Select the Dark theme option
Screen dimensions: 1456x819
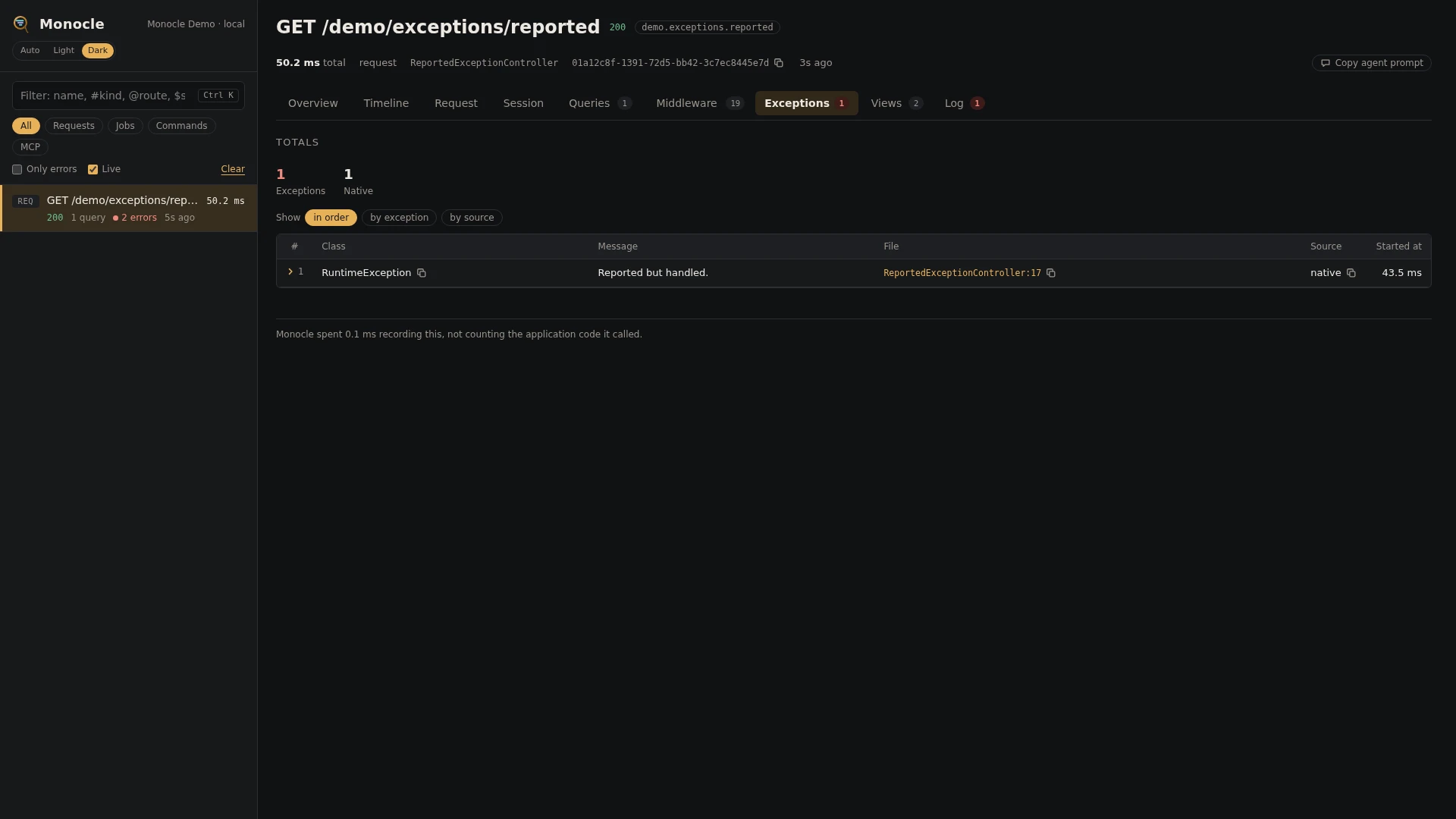(x=98, y=51)
